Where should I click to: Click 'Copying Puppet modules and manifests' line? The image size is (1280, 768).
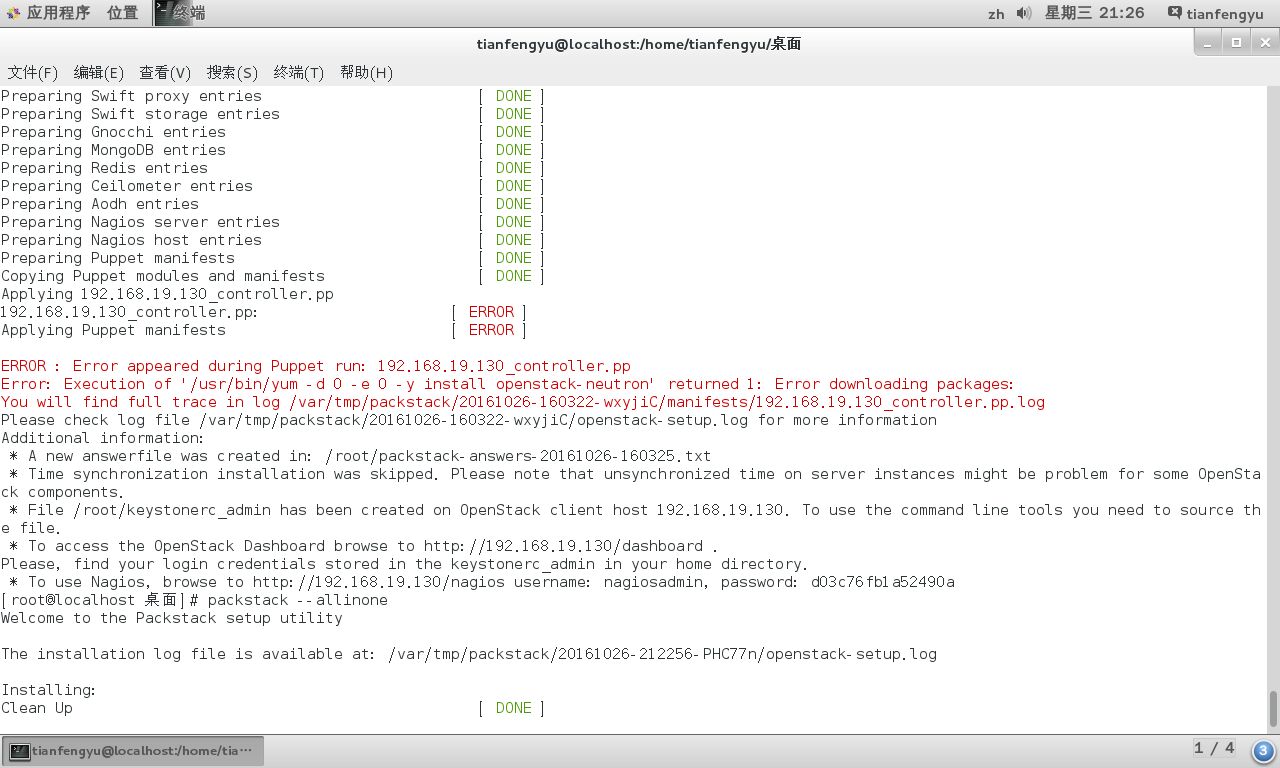click(x=163, y=276)
